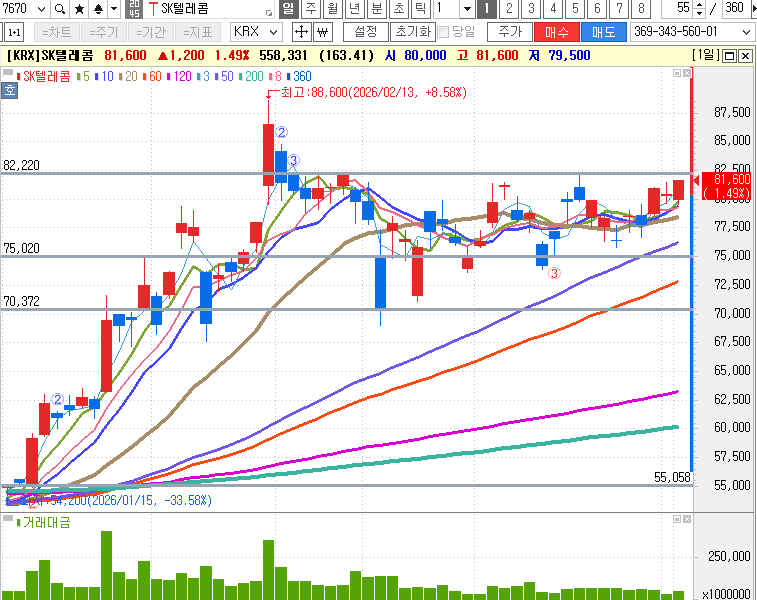The height and width of the screenshot is (600, 757).
Task: Click the 20/45 badge icon
Action: pyautogui.click(x=134, y=9)
